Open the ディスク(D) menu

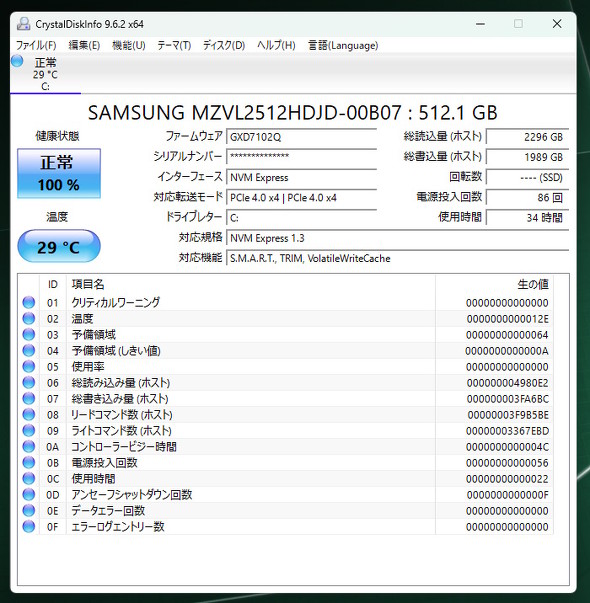224,45
